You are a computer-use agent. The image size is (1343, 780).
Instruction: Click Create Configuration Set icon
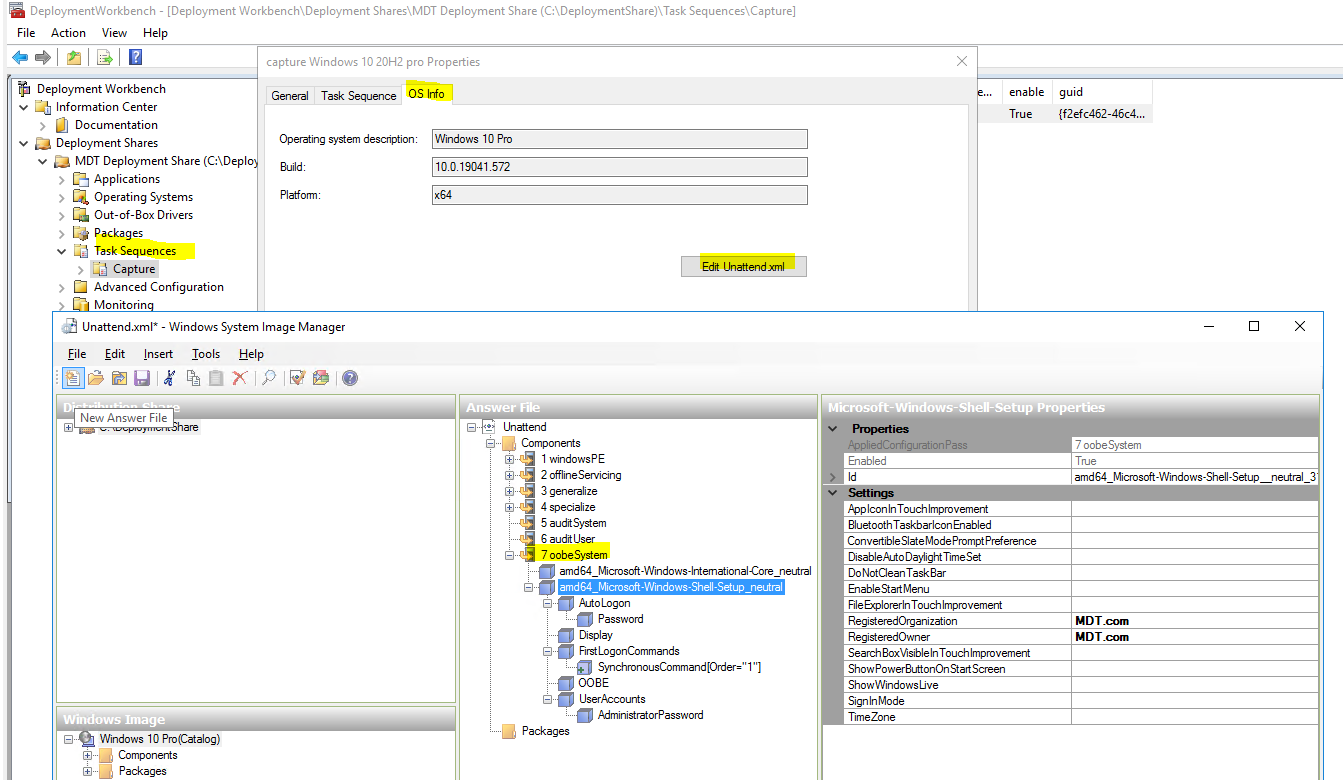pyautogui.click(x=321, y=378)
